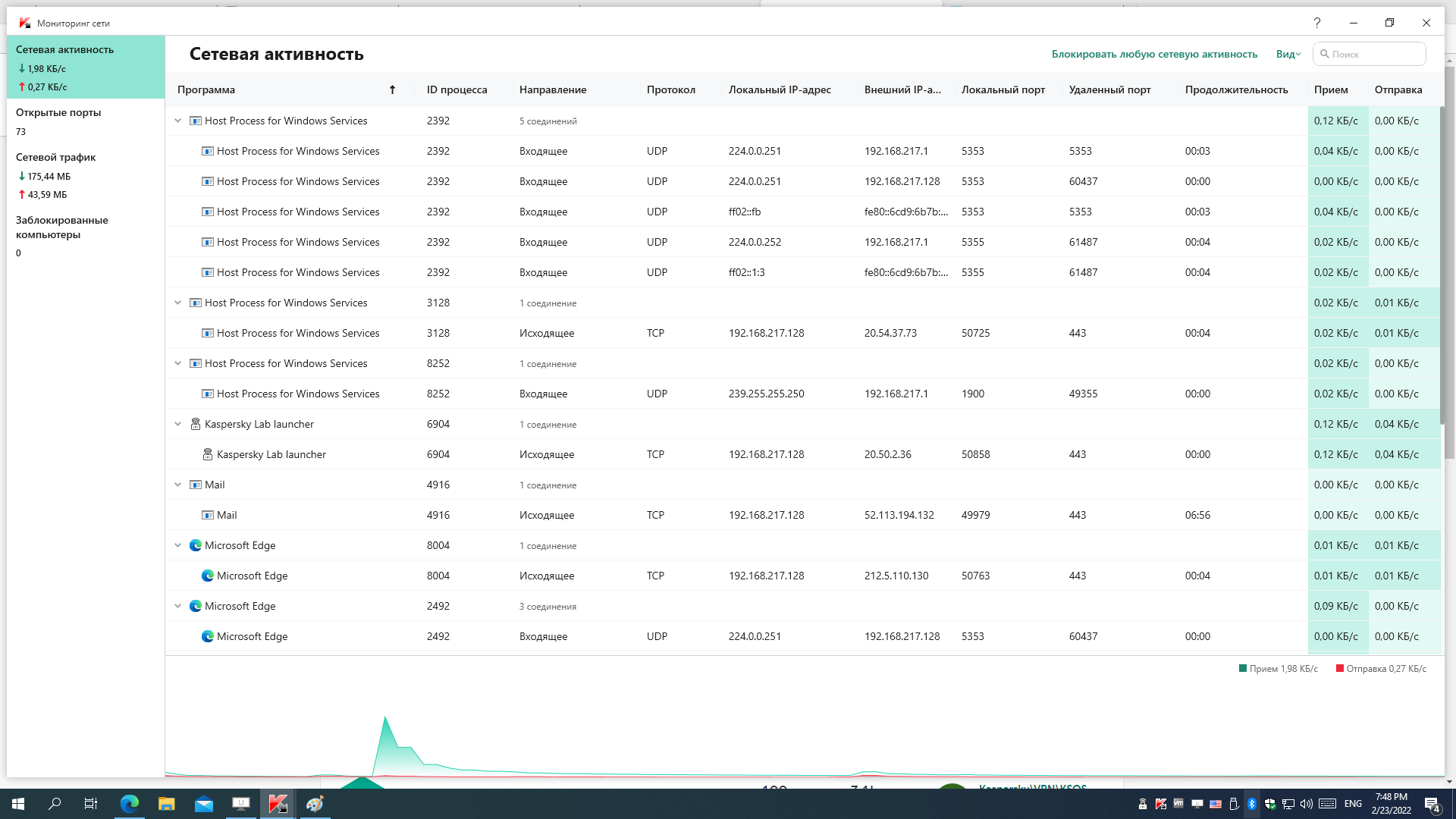Collapse Host Process group PID 2392
The width and height of the screenshot is (1456, 819).
tap(178, 121)
